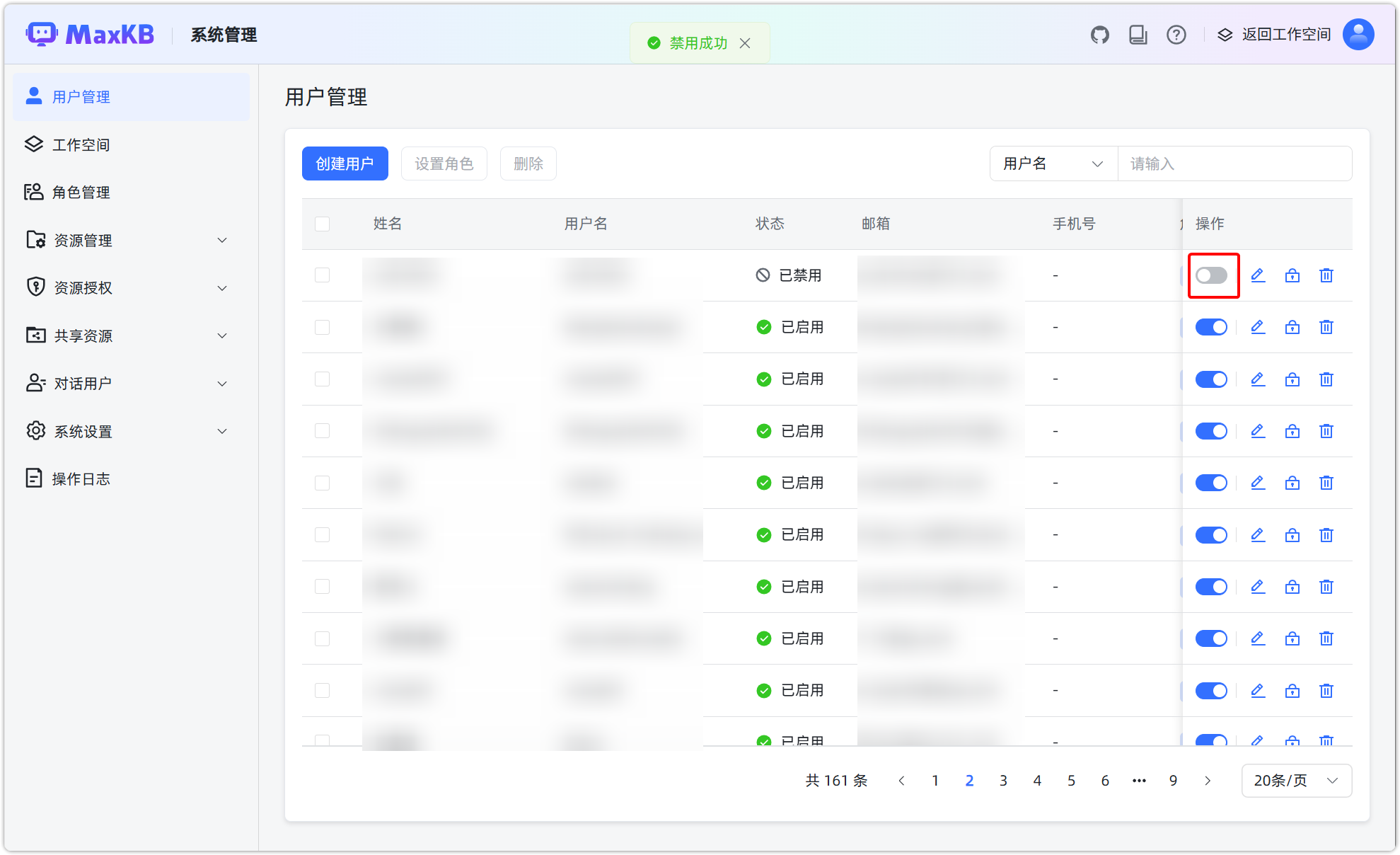Image resolution: width=1400 pixels, height=855 pixels.
Task: Edit the first user with the pencil icon
Action: 1258,275
